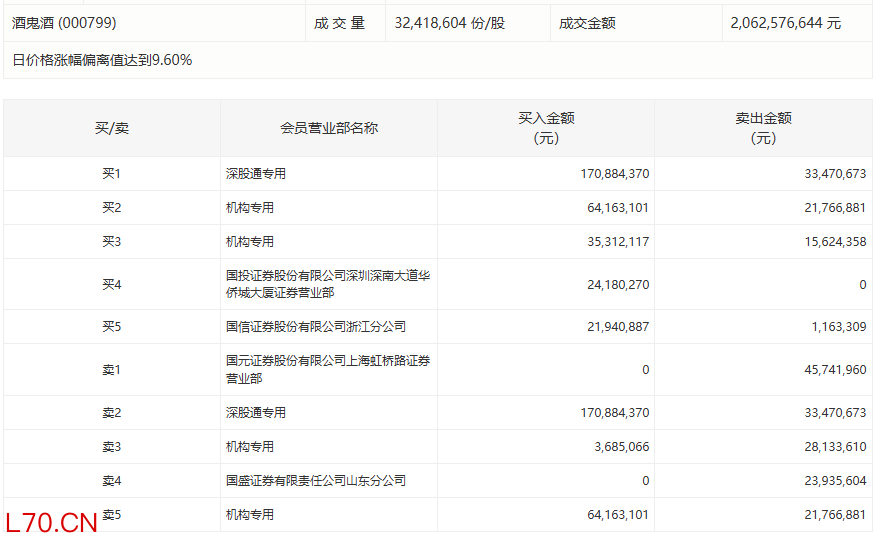Select buy amount 35,312,117 in 买3 row
This screenshot has height=543, width=879.
pyautogui.click(x=618, y=242)
